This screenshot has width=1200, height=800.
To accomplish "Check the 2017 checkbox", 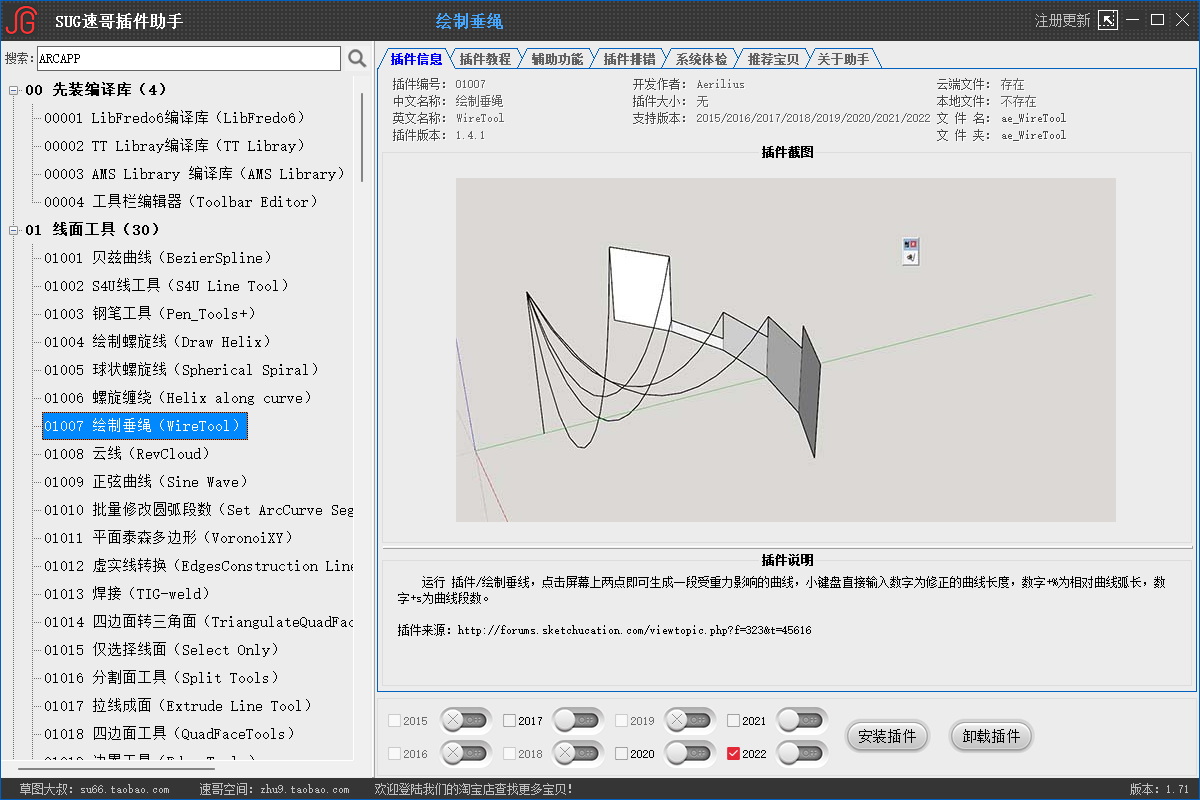I will (510, 721).
